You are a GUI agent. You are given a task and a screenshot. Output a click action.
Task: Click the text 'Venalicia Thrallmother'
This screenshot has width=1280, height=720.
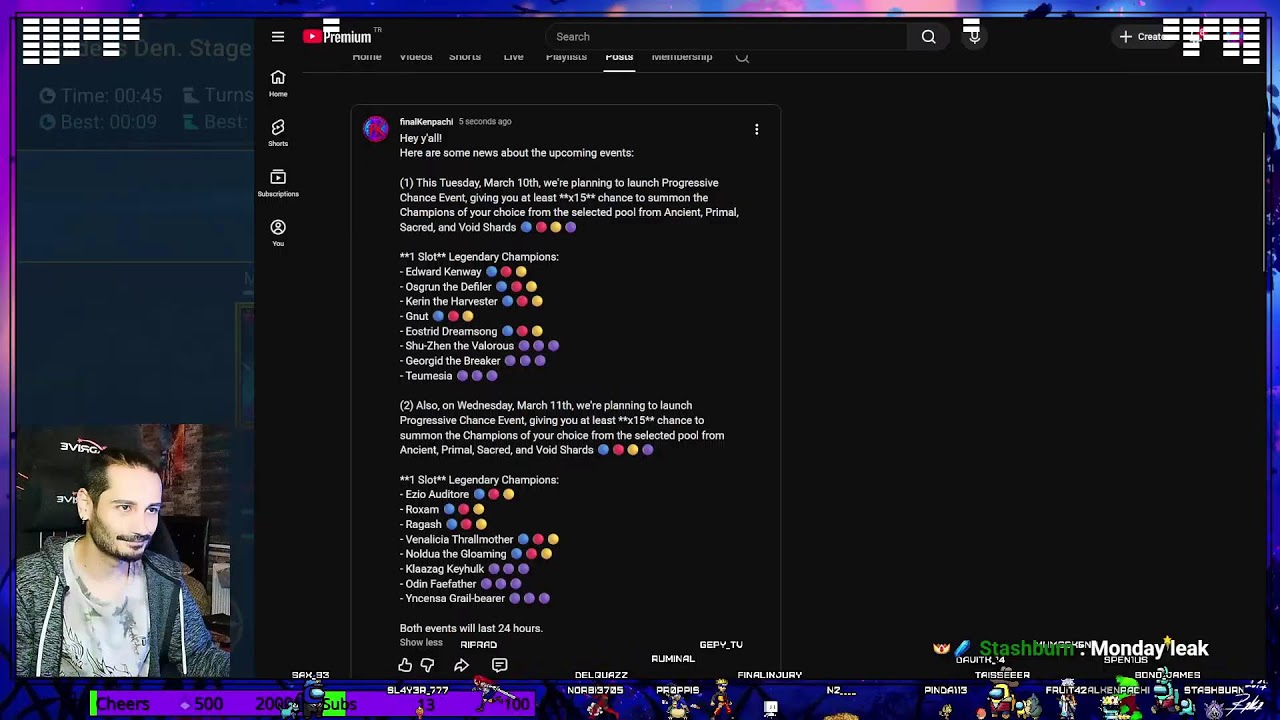coord(459,539)
